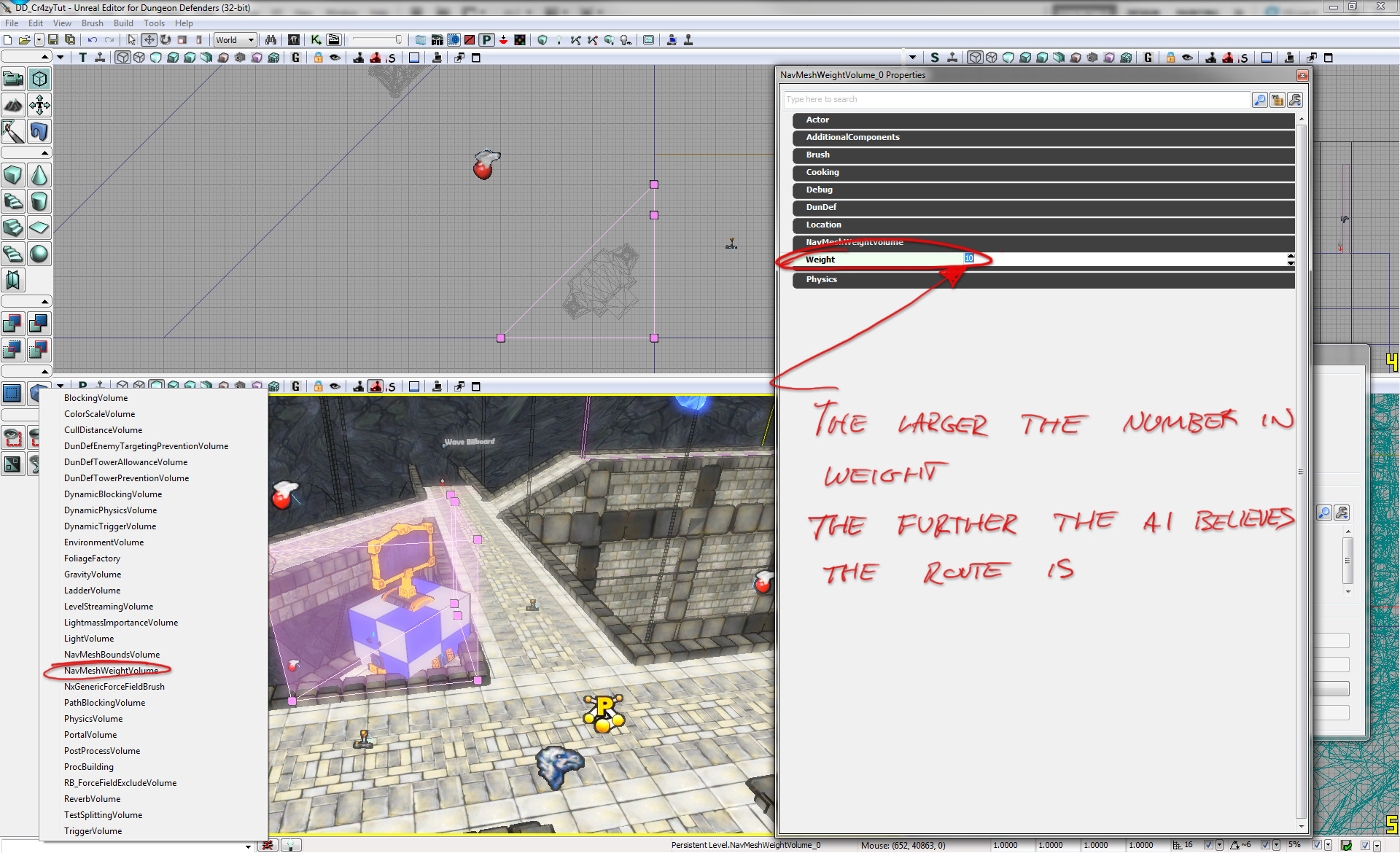The height and width of the screenshot is (853, 1400).
Task: Toggle lock viewport padlock in top-left viewport
Action: coord(318,58)
